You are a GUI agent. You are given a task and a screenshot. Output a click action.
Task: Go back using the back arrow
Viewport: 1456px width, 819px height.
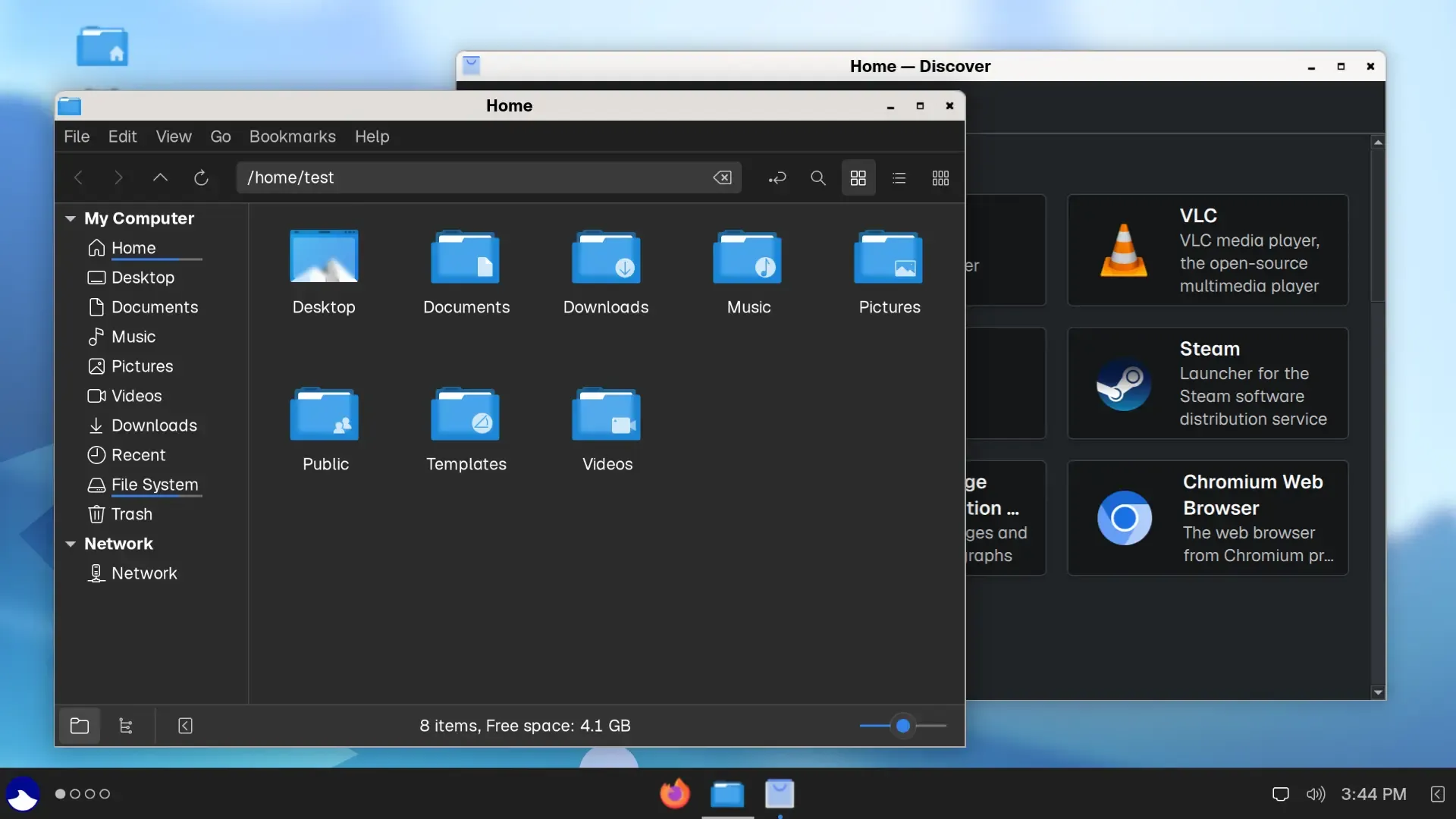click(x=78, y=177)
